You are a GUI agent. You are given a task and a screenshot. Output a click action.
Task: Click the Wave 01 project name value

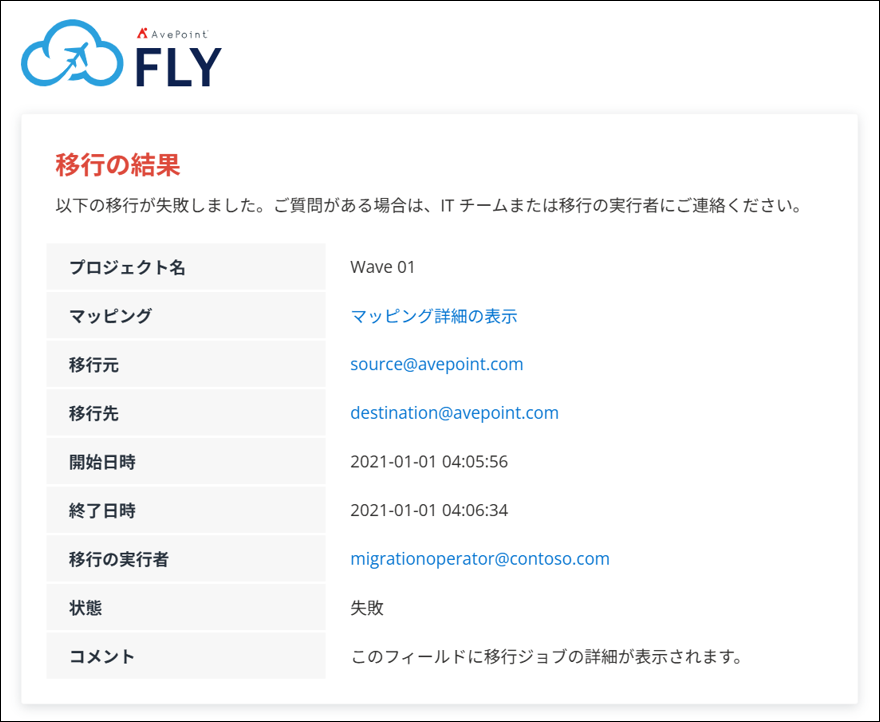tap(382, 267)
